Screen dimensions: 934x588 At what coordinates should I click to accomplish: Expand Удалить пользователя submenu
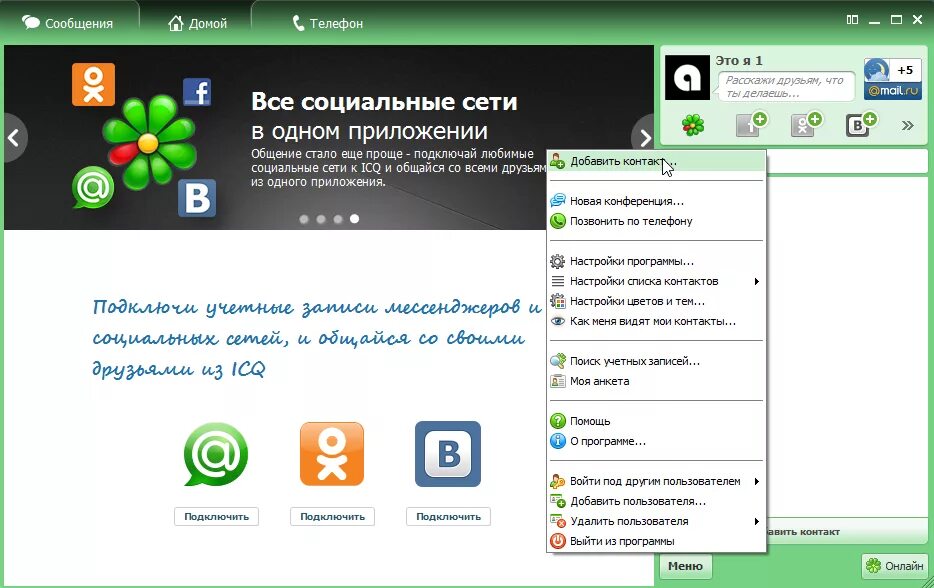(x=656, y=521)
